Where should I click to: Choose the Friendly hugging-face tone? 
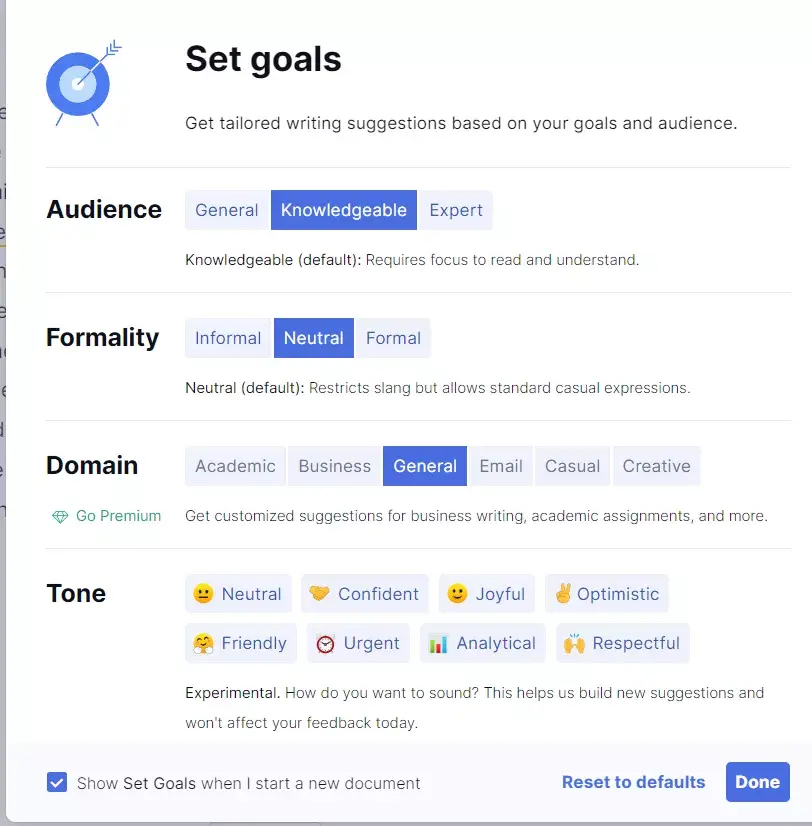pos(240,643)
